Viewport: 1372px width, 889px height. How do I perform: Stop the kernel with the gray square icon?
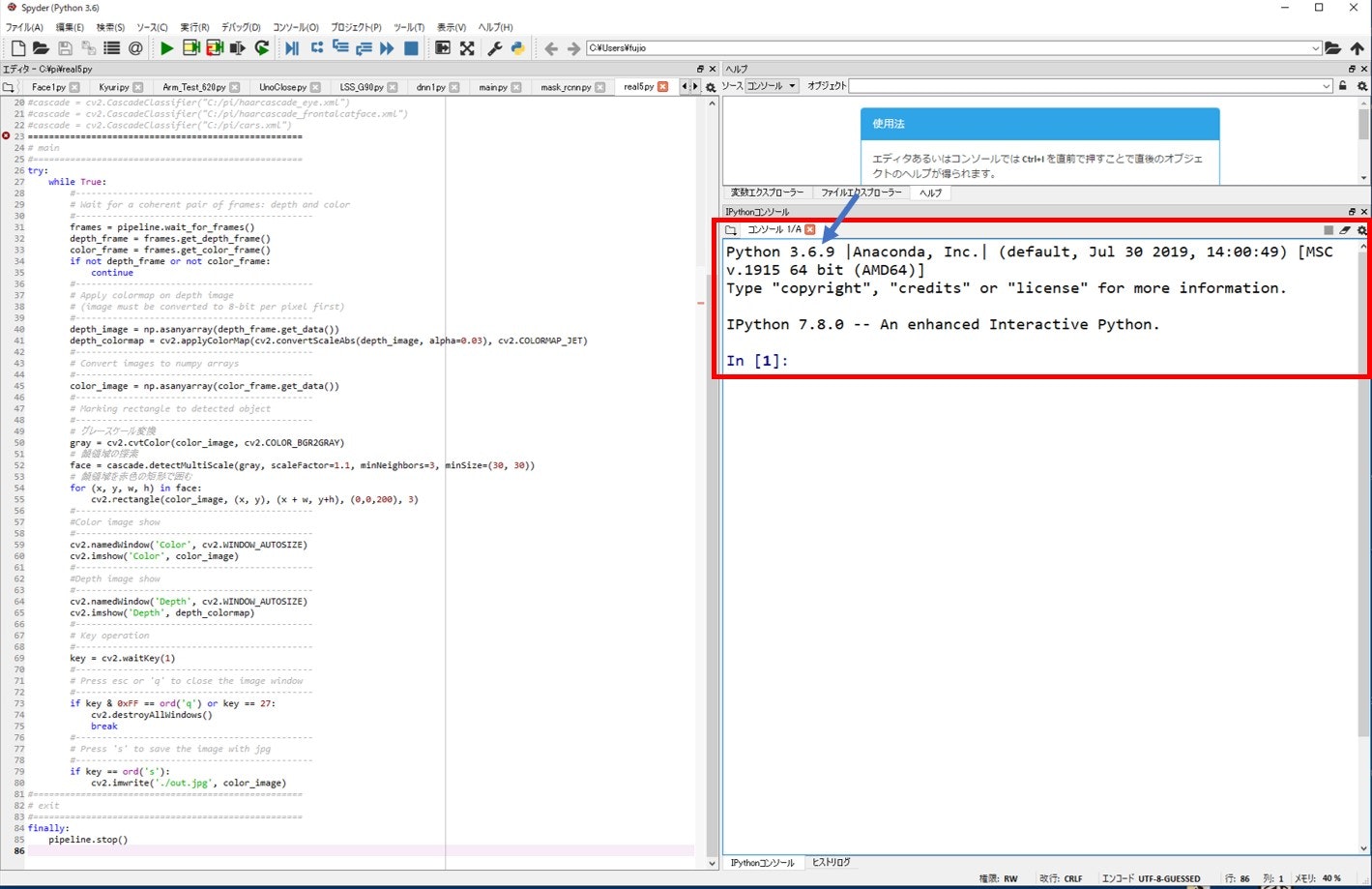point(1328,230)
